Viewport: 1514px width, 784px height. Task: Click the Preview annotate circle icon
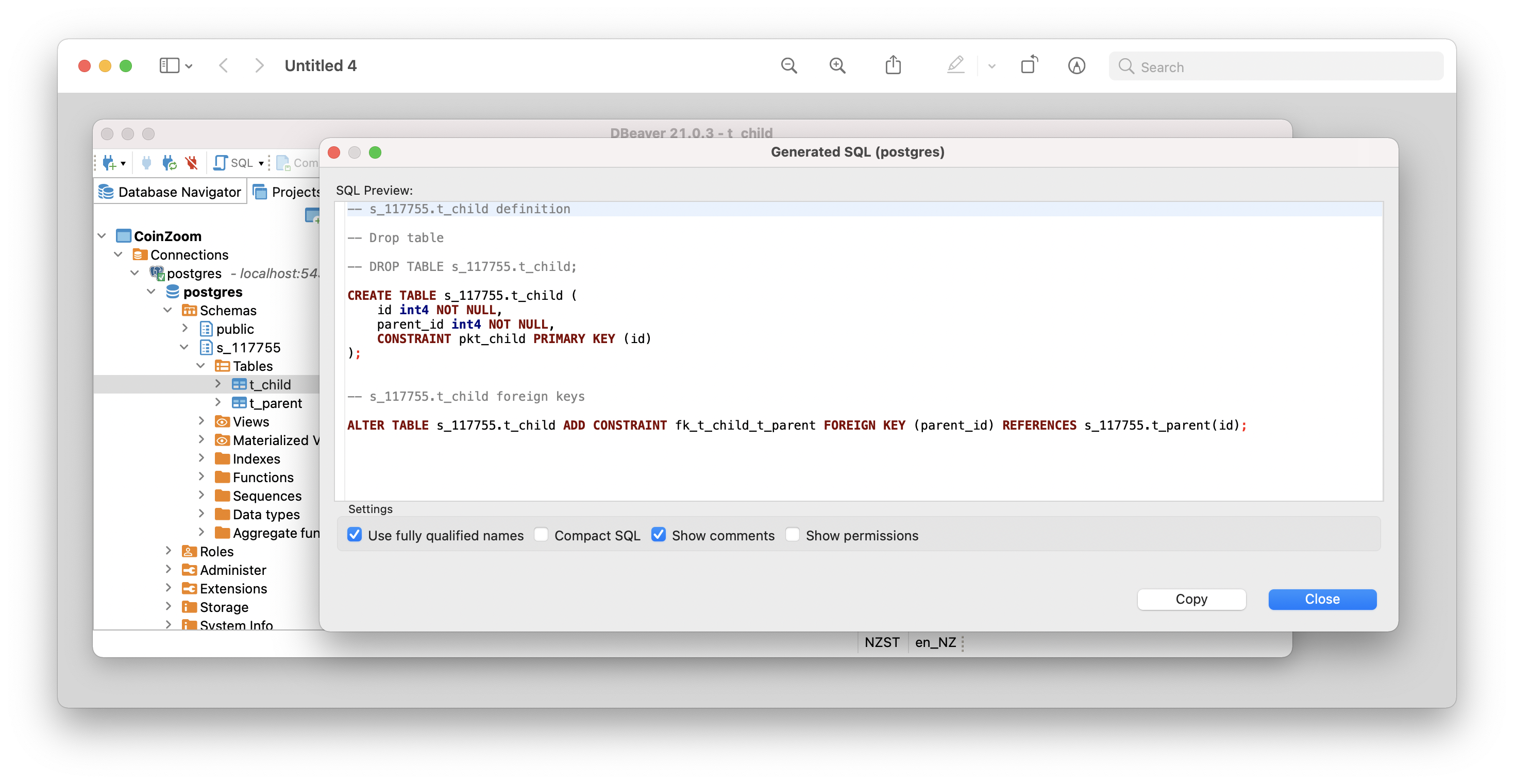click(x=1076, y=65)
